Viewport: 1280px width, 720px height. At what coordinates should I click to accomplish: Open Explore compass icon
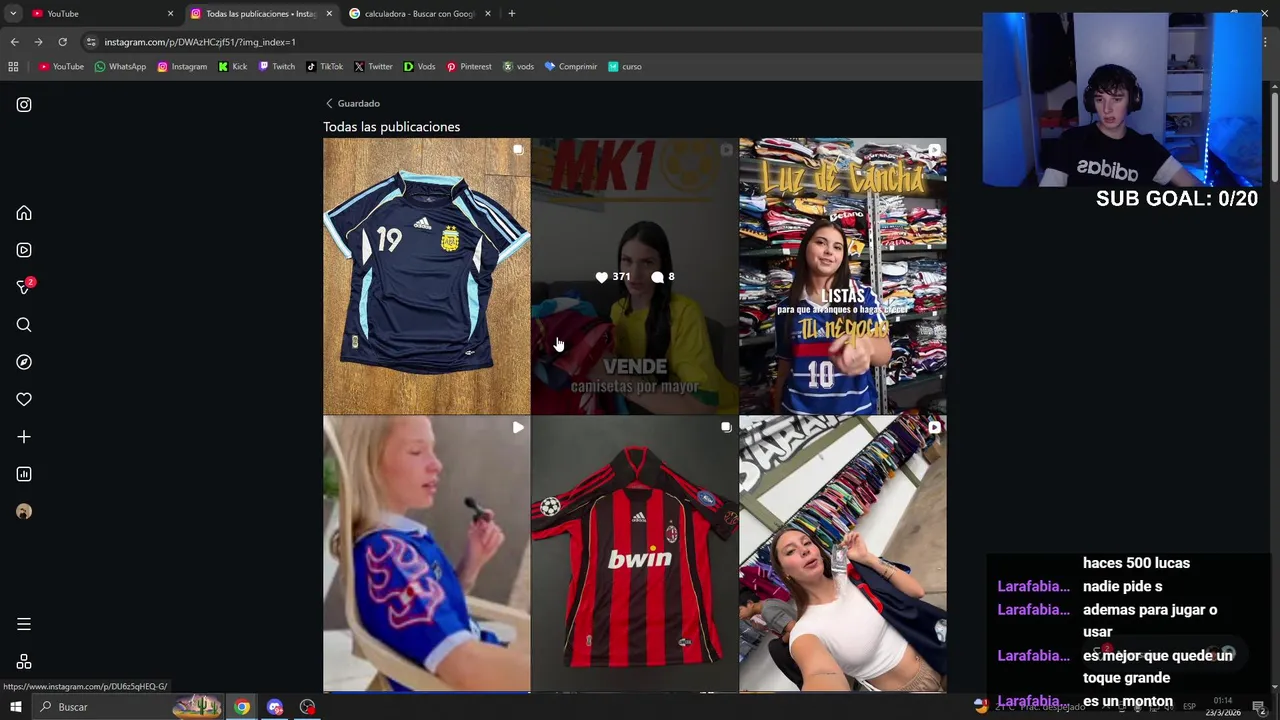pyautogui.click(x=24, y=362)
